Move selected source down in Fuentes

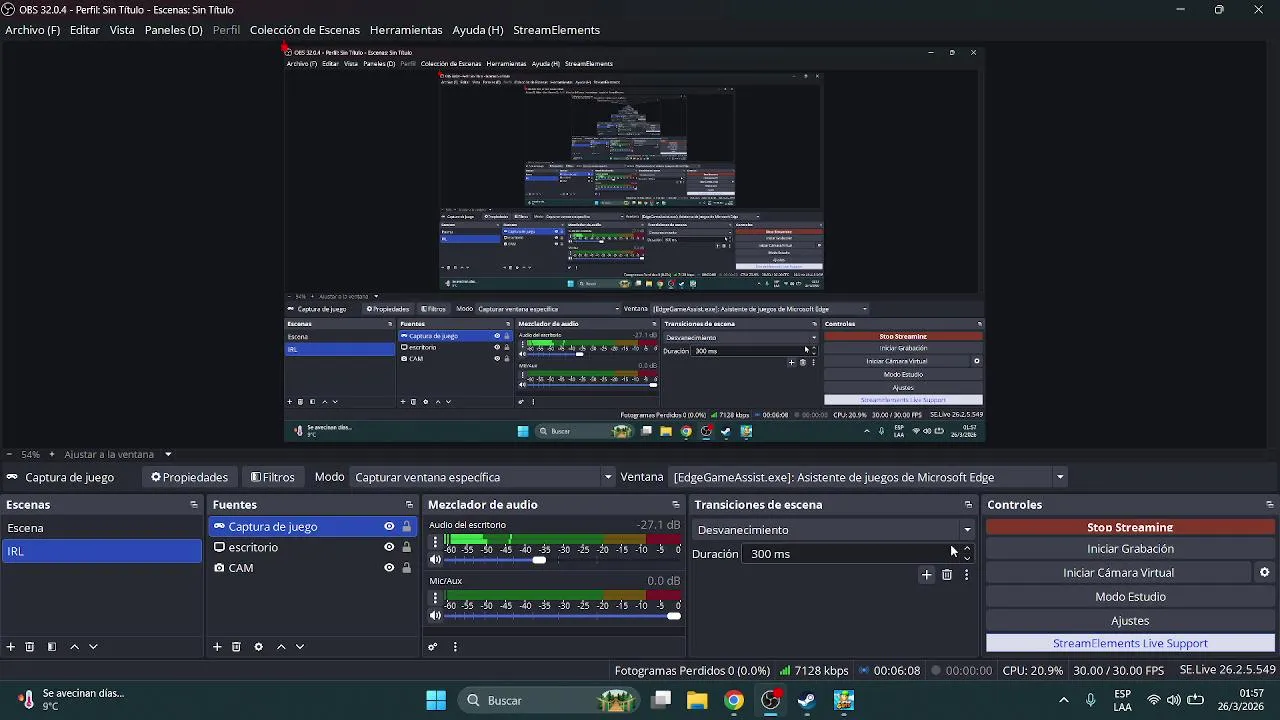(299, 647)
